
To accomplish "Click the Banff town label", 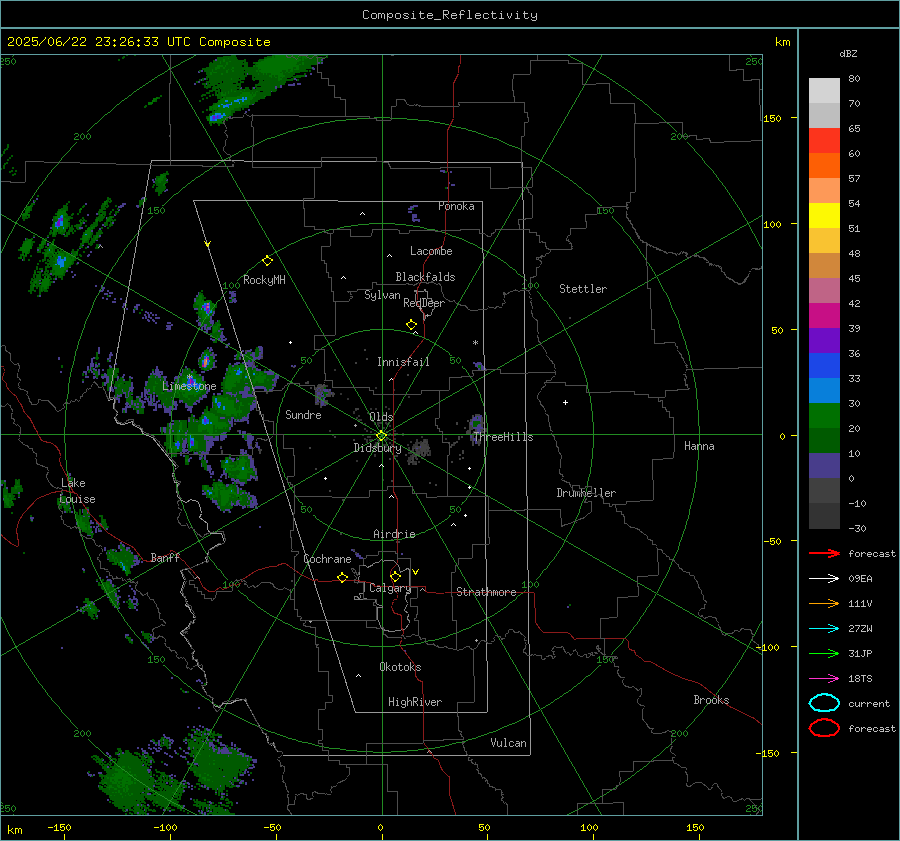I will pyautogui.click(x=165, y=557).
